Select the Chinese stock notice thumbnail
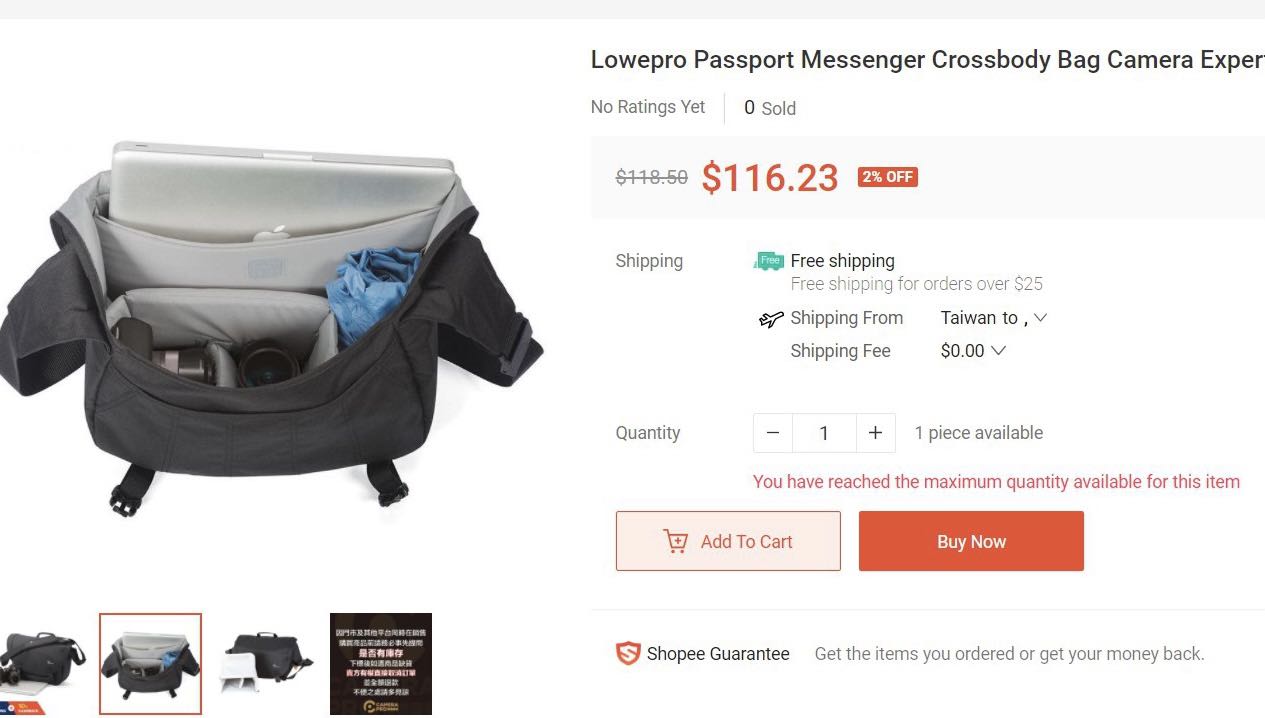Screen dimensions: 1265x718 click(x=381, y=663)
